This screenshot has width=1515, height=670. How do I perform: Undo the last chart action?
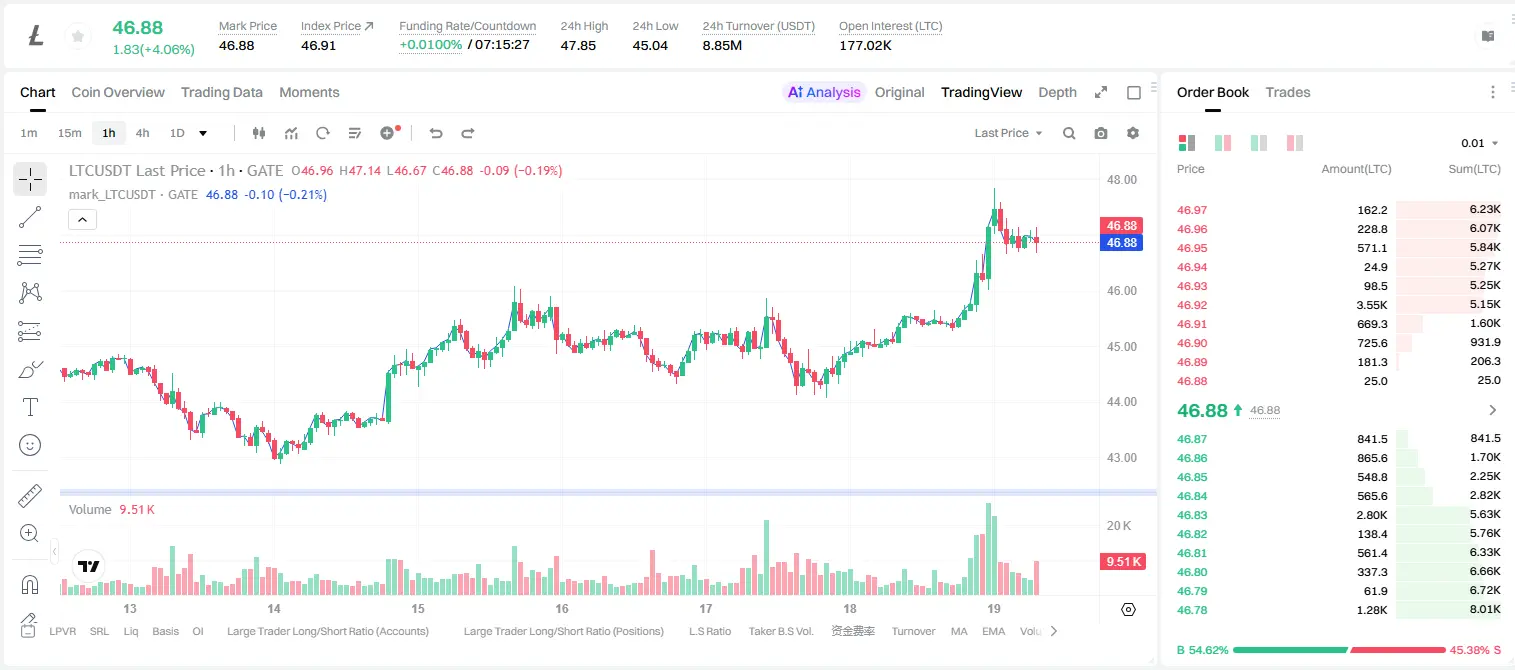point(436,133)
